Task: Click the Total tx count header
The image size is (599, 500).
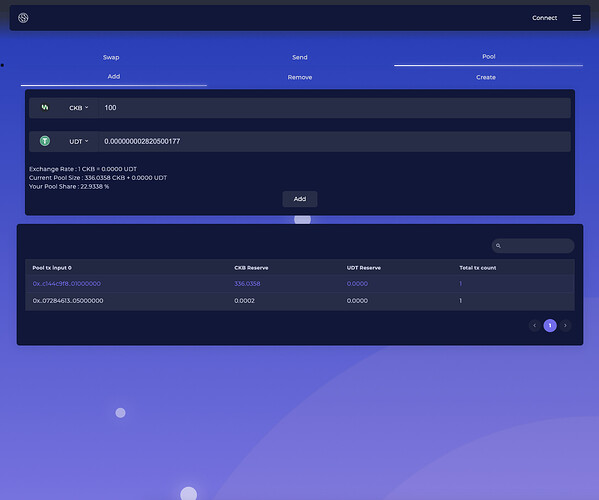Action: point(478,268)
